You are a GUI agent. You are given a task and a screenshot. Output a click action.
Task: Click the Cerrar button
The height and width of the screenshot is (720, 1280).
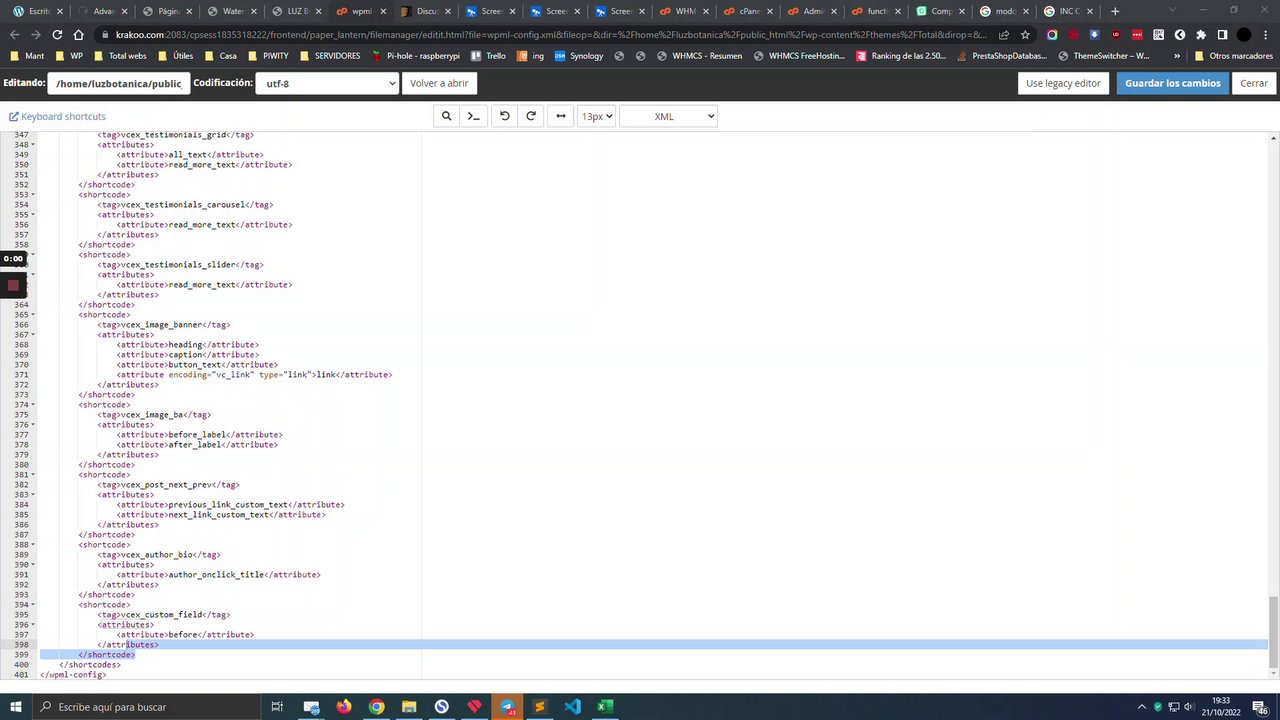click(x=1254, y=83)
